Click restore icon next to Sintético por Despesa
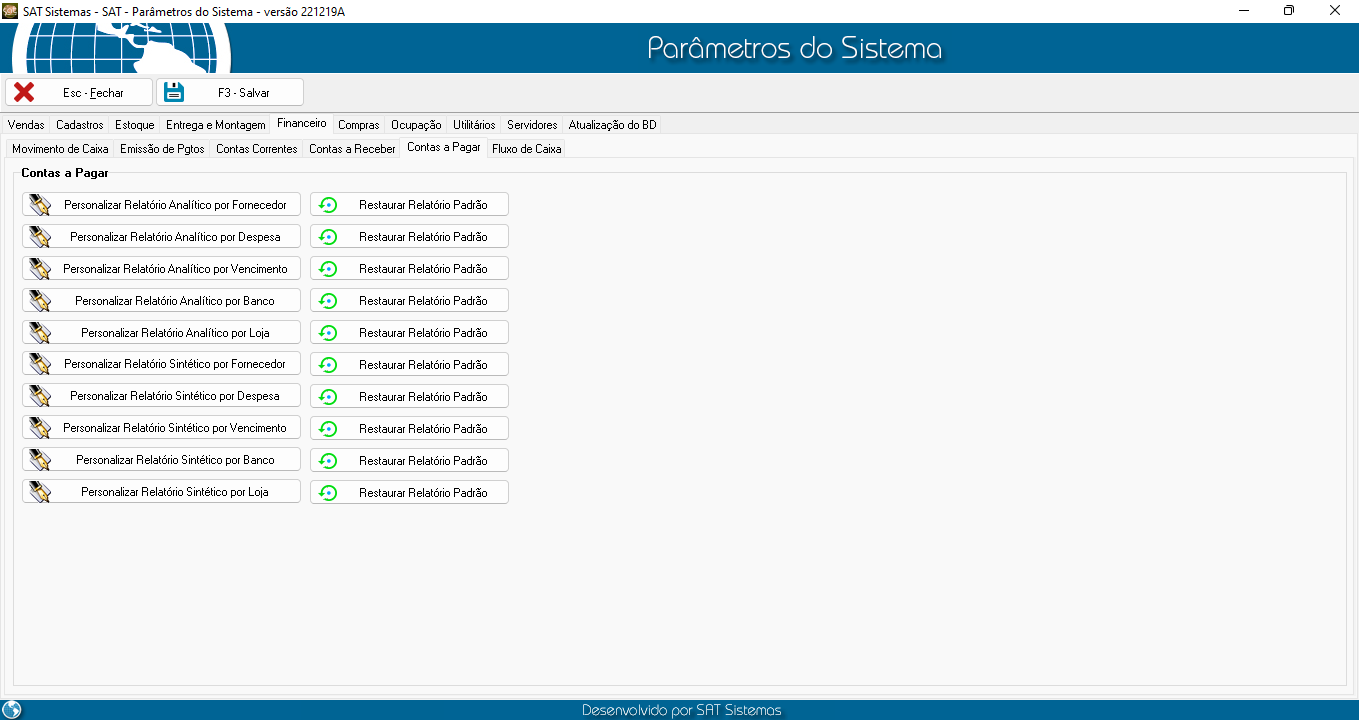This screenshot has height=720, width=1359. pyautogui.click(x=328, y=397)
